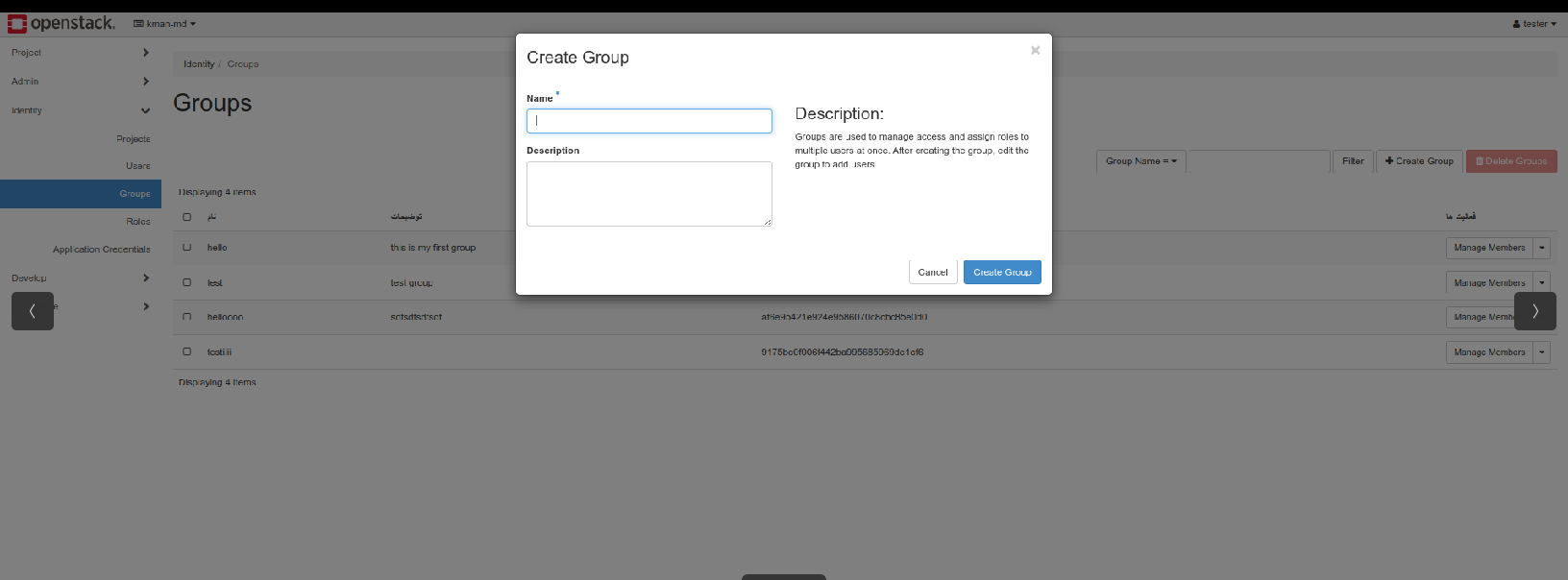Image resolution: width=1568 pixels, height=580 pixels.
Task: Open actions dropdown for test group
Action: [x=1542, y=283]
